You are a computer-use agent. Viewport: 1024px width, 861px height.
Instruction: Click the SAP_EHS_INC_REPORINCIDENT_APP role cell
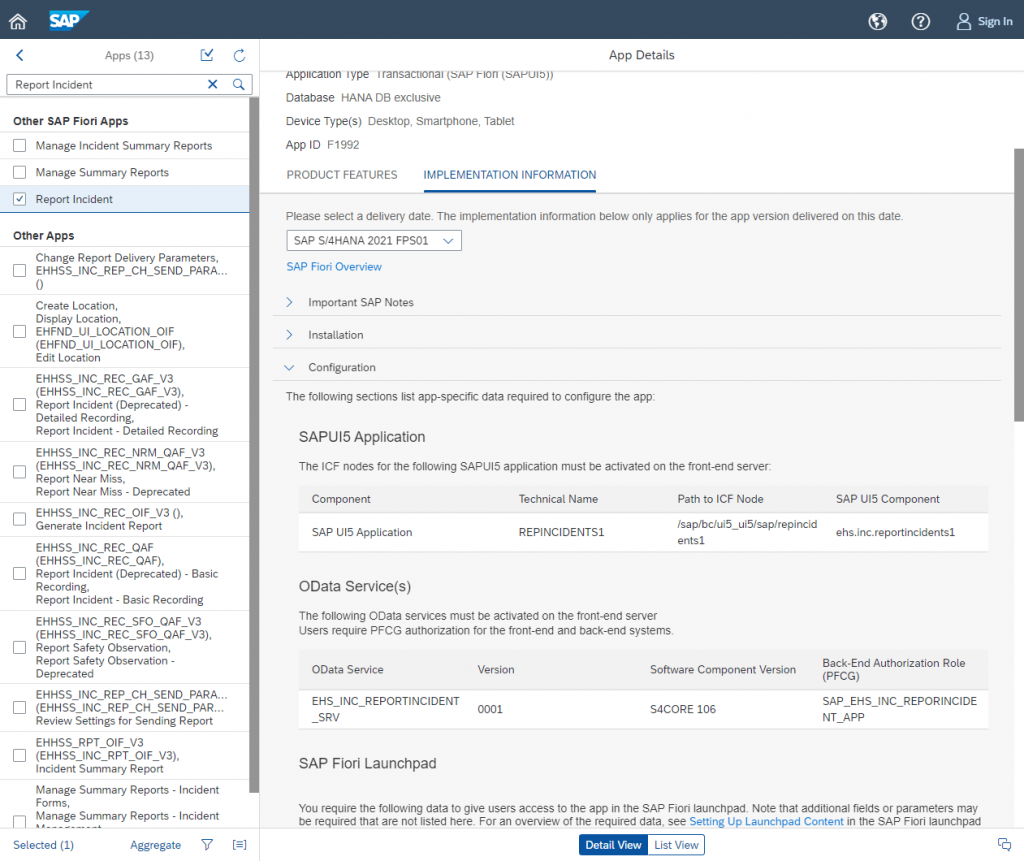pyautogui.click(x=899, y=709)
